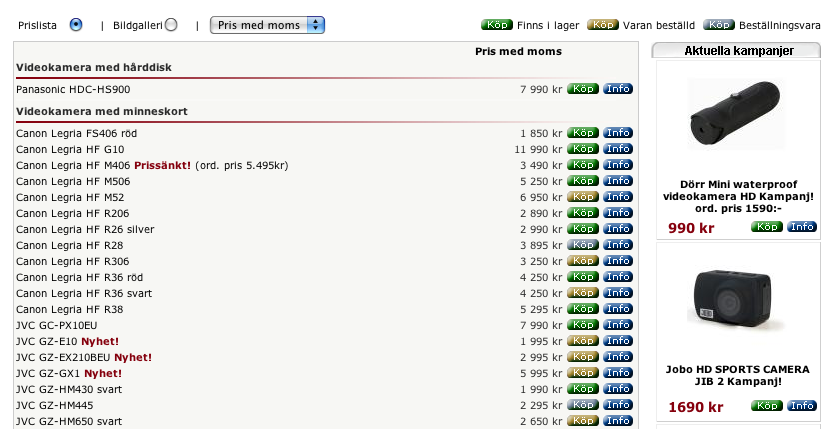835x429 pixels.
Task: Select the Bildgalleri radio button
Action: coord(171,25)
